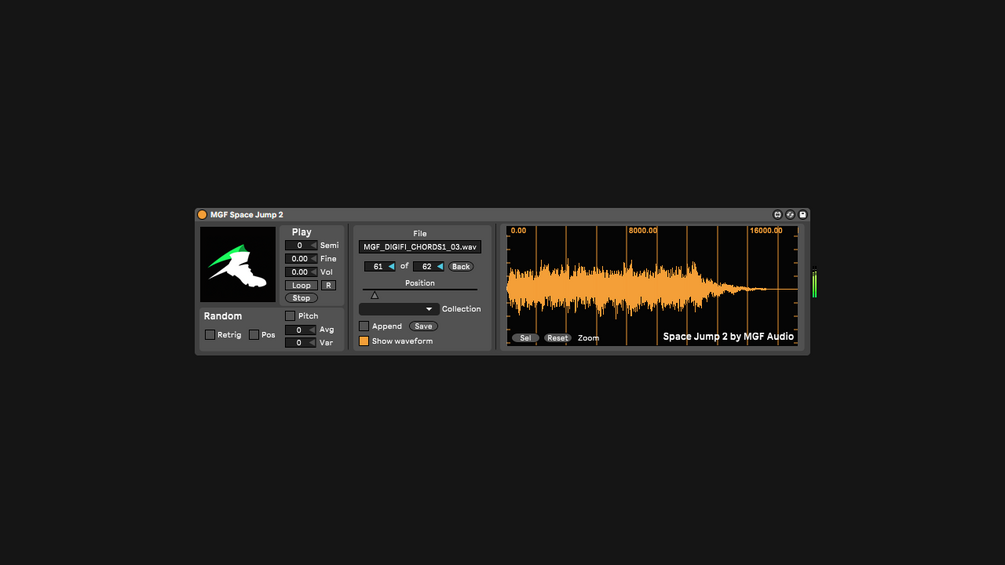Click the Var number box

pyautogui.click(x=300, y=343)
